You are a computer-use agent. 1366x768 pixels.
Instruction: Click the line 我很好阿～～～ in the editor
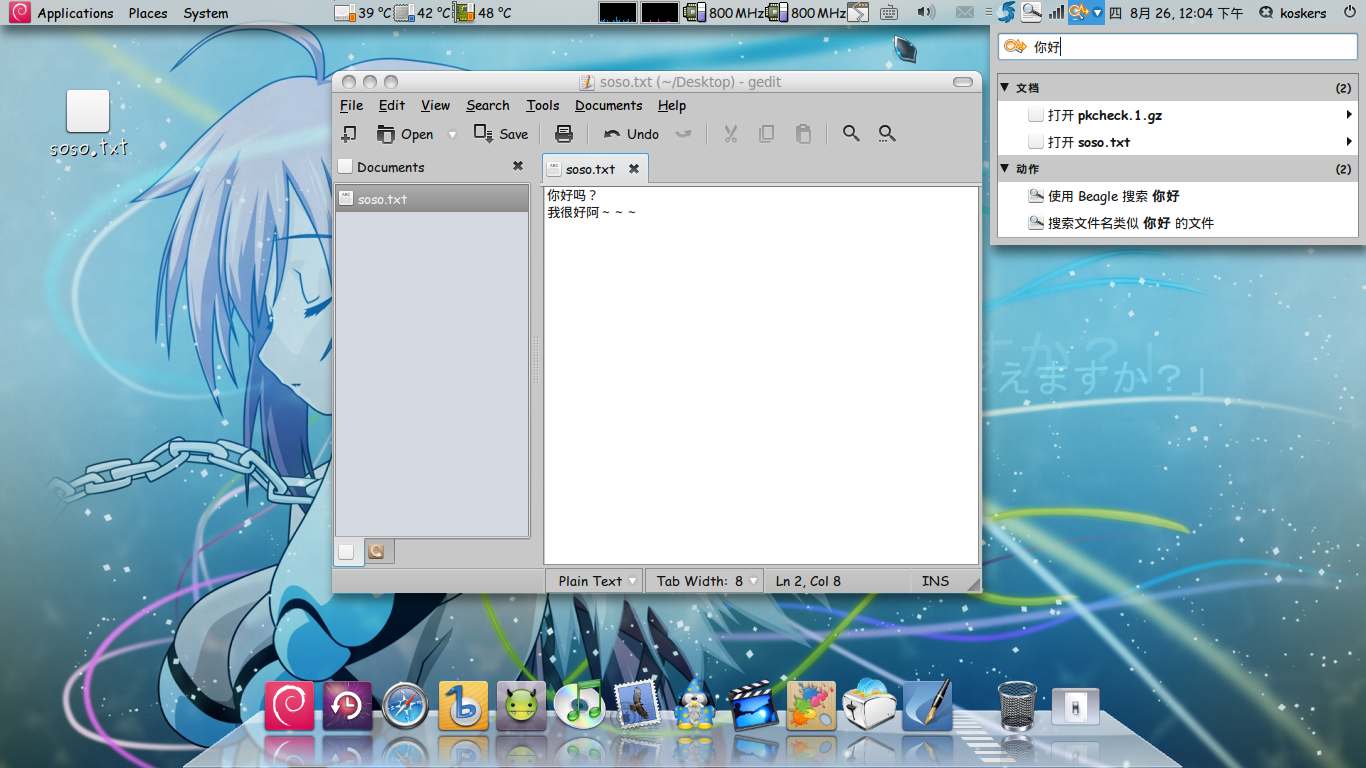(592, 213)
